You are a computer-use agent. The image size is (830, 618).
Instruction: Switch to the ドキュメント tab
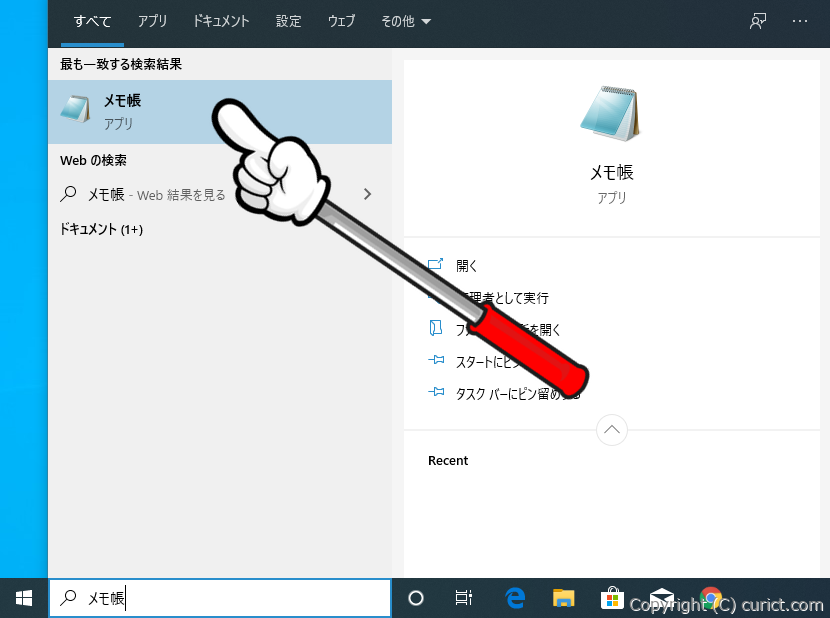(221, 21)
